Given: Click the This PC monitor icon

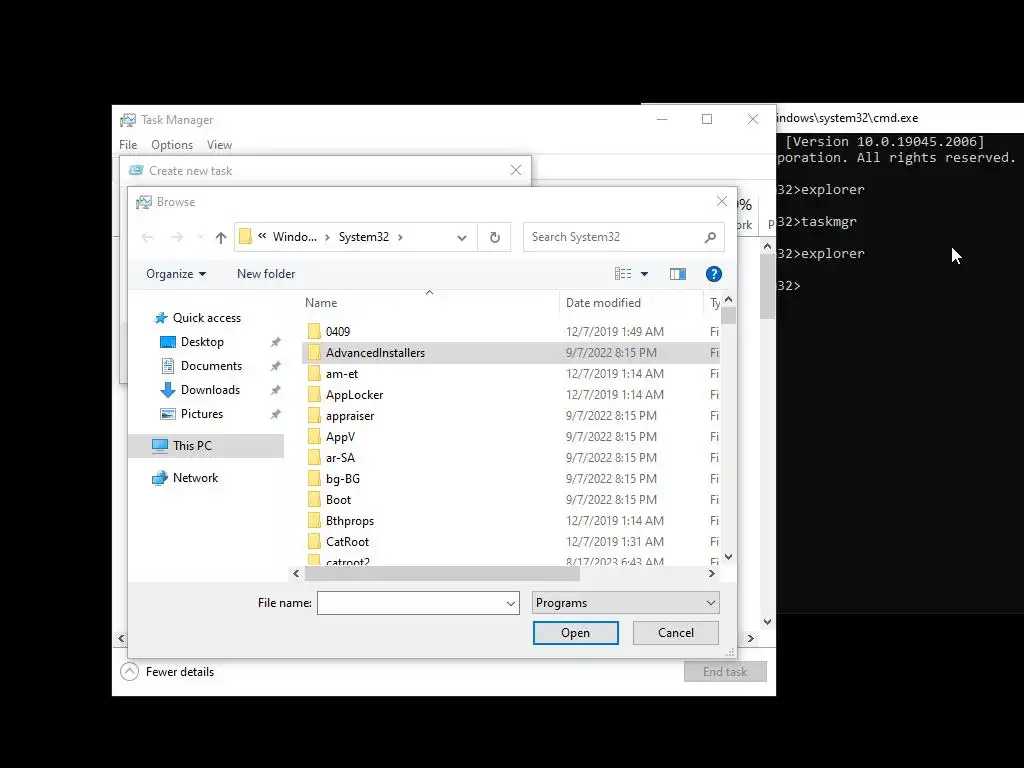Looking at the screenshot, I should (159, 446).
